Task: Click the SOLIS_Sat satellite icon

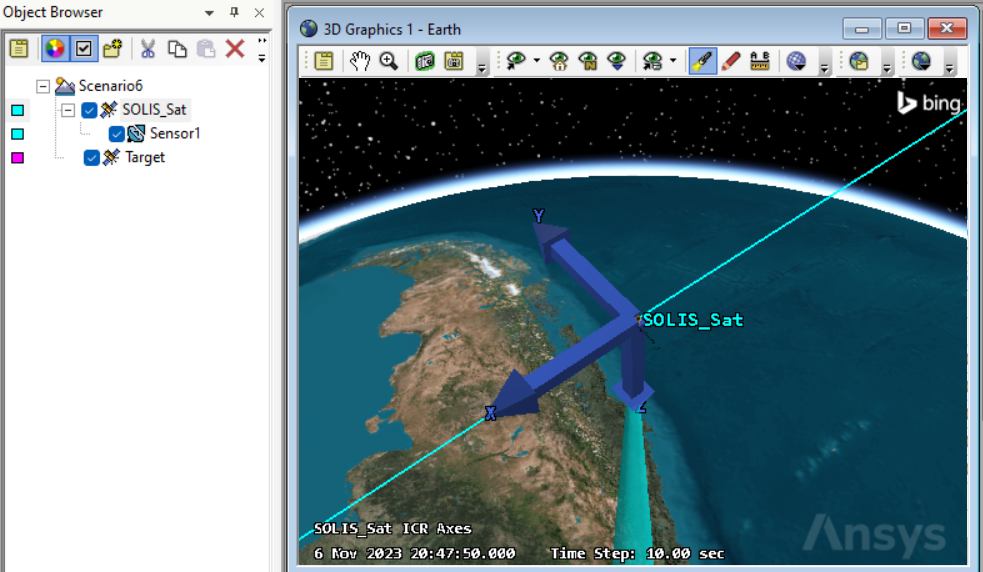Action: (x=109, y=110)
